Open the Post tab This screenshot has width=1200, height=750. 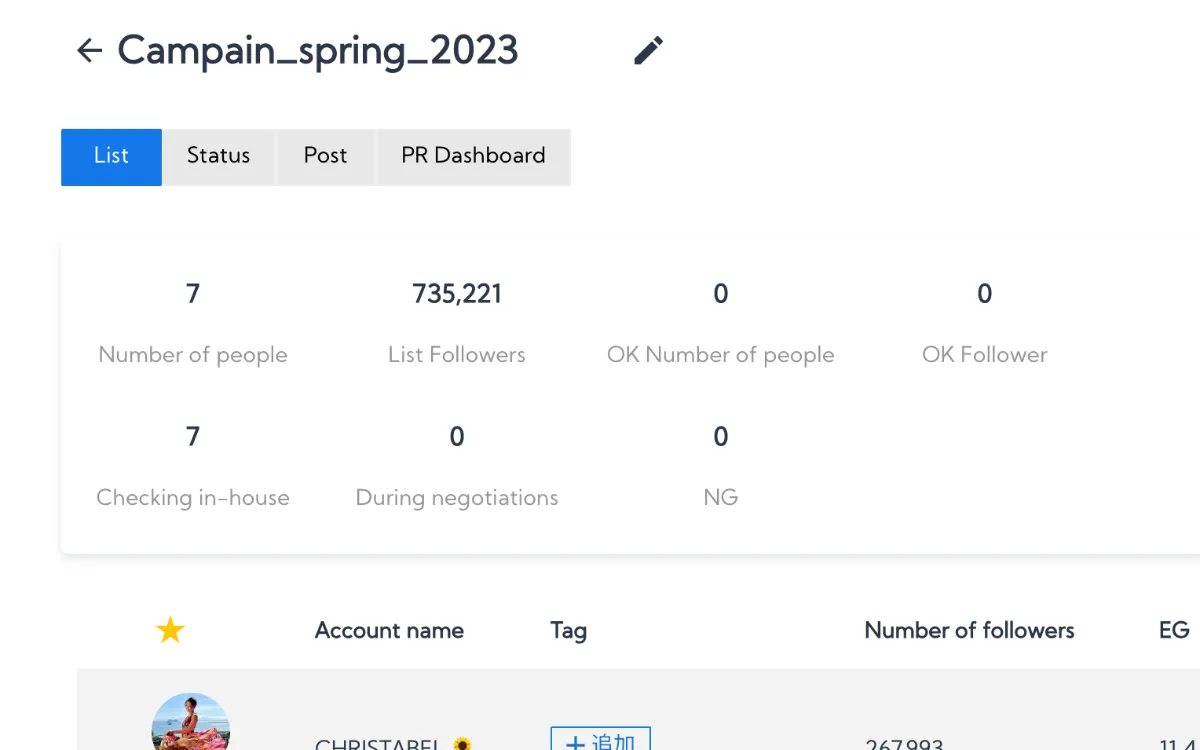[x=325, y=156]
